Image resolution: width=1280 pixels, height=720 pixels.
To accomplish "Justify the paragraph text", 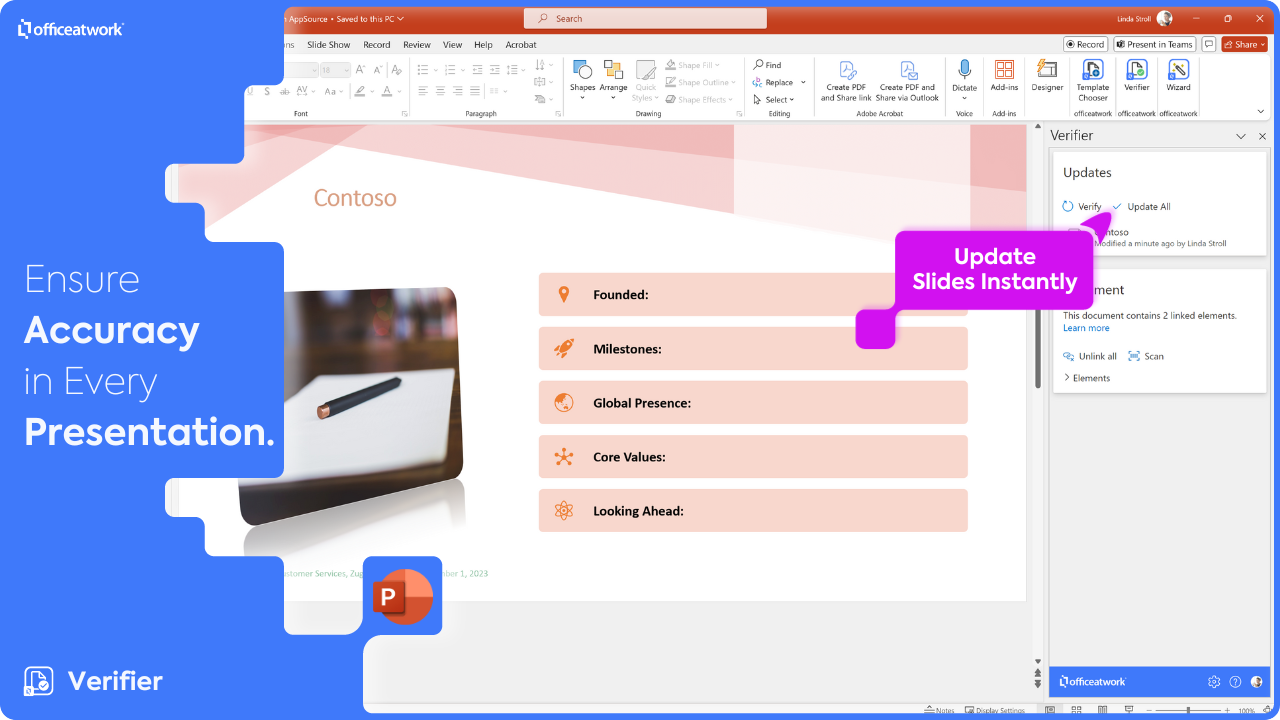I will click(474, 91).
